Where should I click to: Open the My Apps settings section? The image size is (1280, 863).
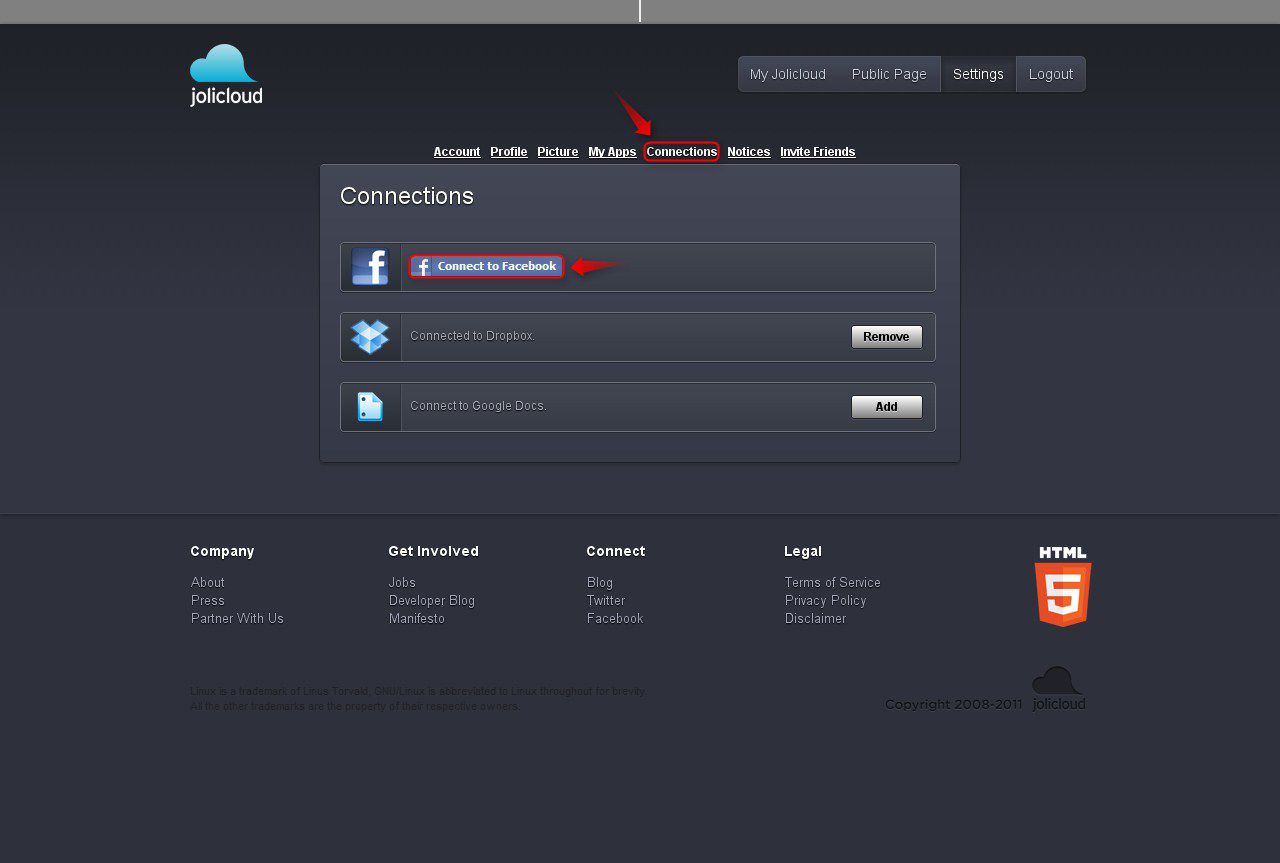click(x=612, y=152)
